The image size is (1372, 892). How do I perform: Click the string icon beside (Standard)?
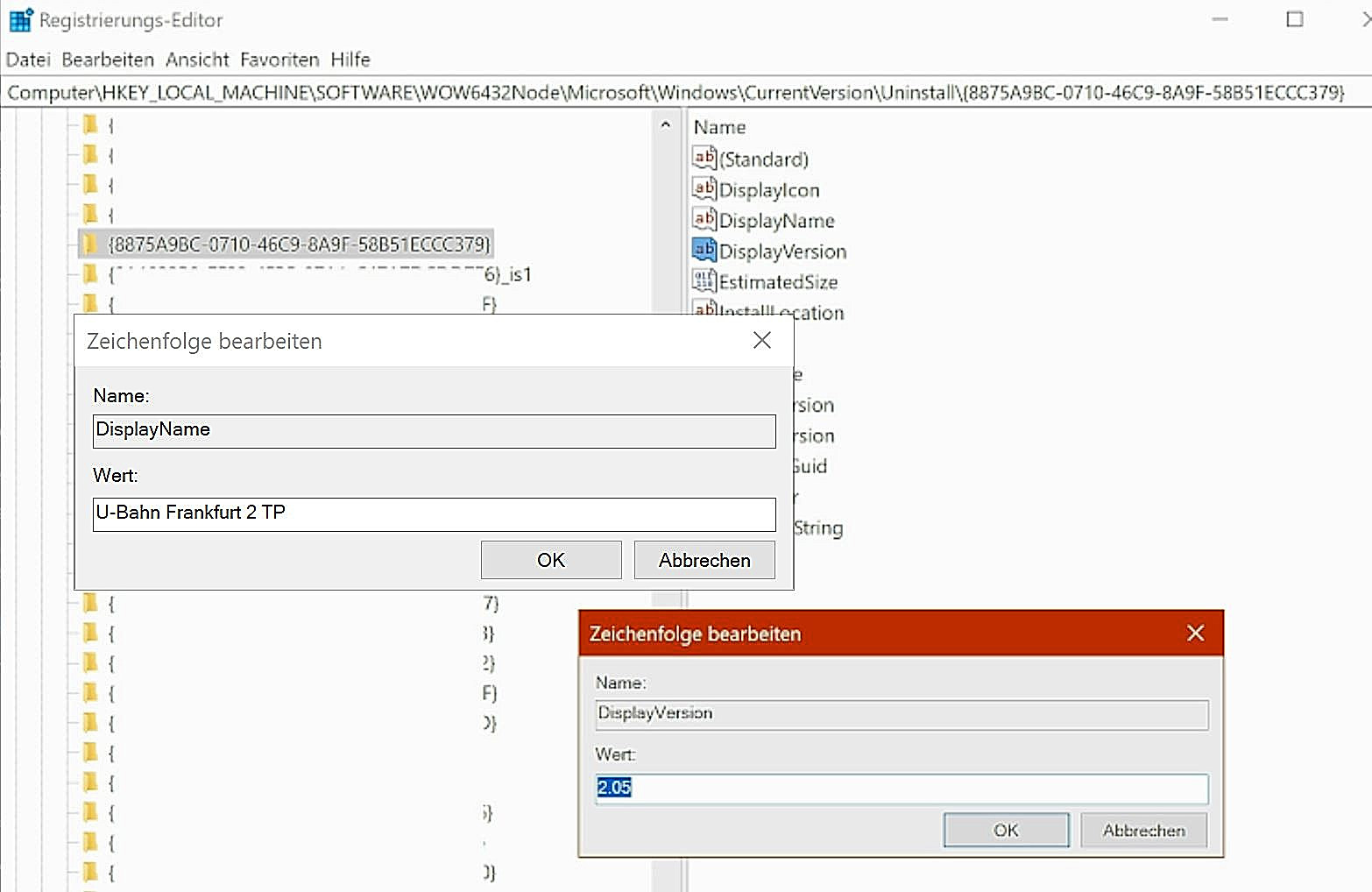click(704, 158)
